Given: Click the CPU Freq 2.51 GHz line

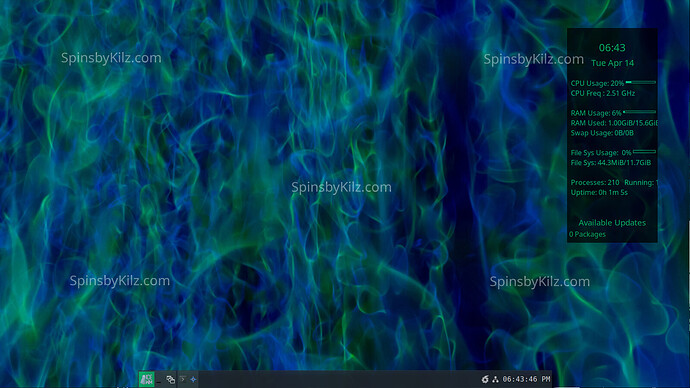Looking at the screenshot, I should tap(603, 93).
